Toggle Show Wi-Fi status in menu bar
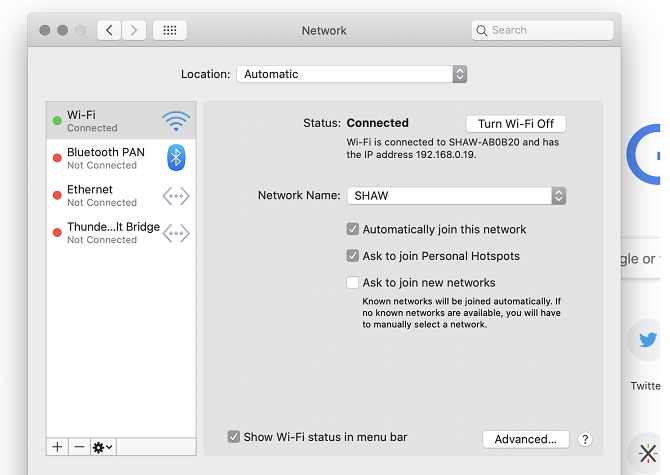The height and width of the screenshot is (475, 670). [234, 437]
